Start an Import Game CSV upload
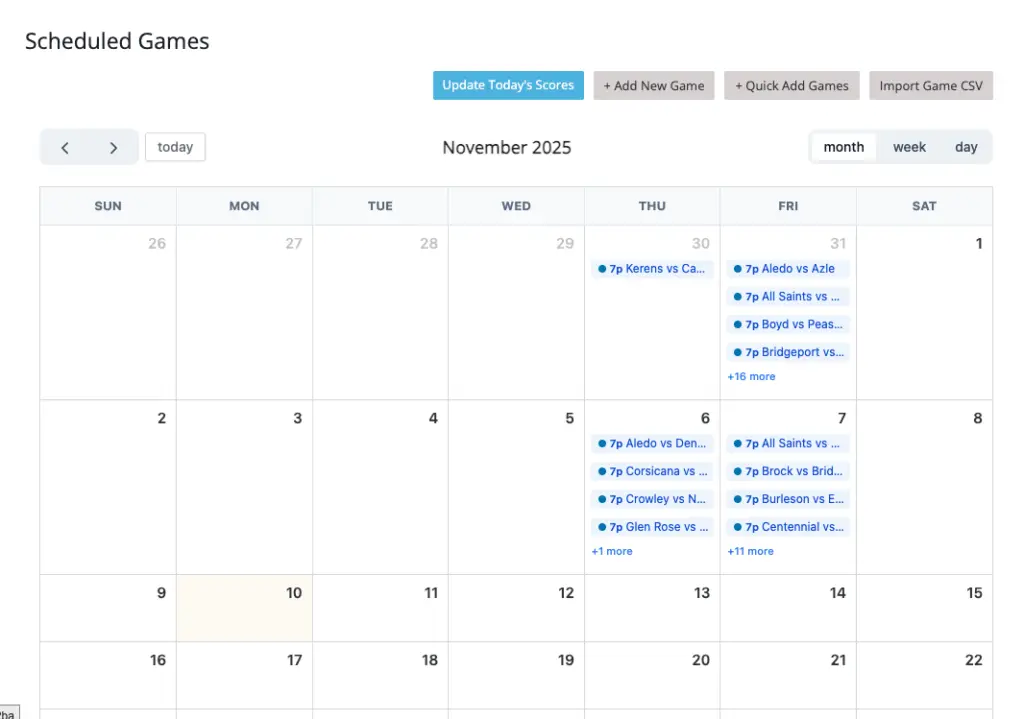 930,85
